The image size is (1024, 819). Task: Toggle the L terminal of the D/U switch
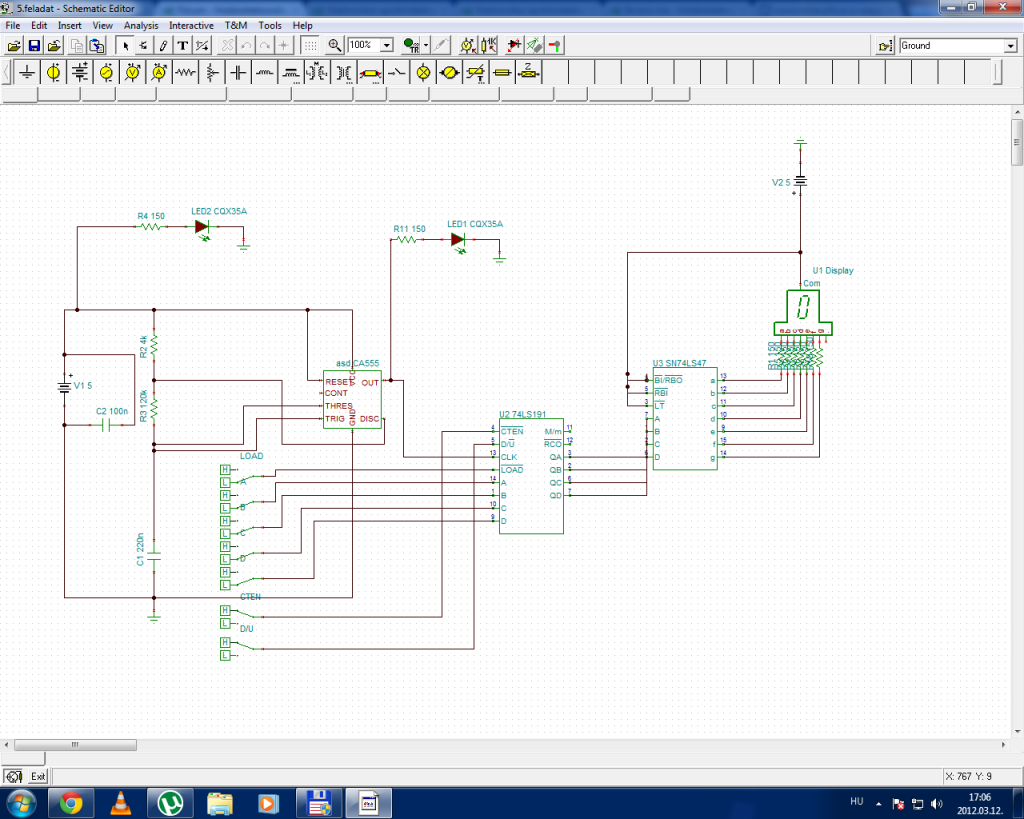coord(225,655)
